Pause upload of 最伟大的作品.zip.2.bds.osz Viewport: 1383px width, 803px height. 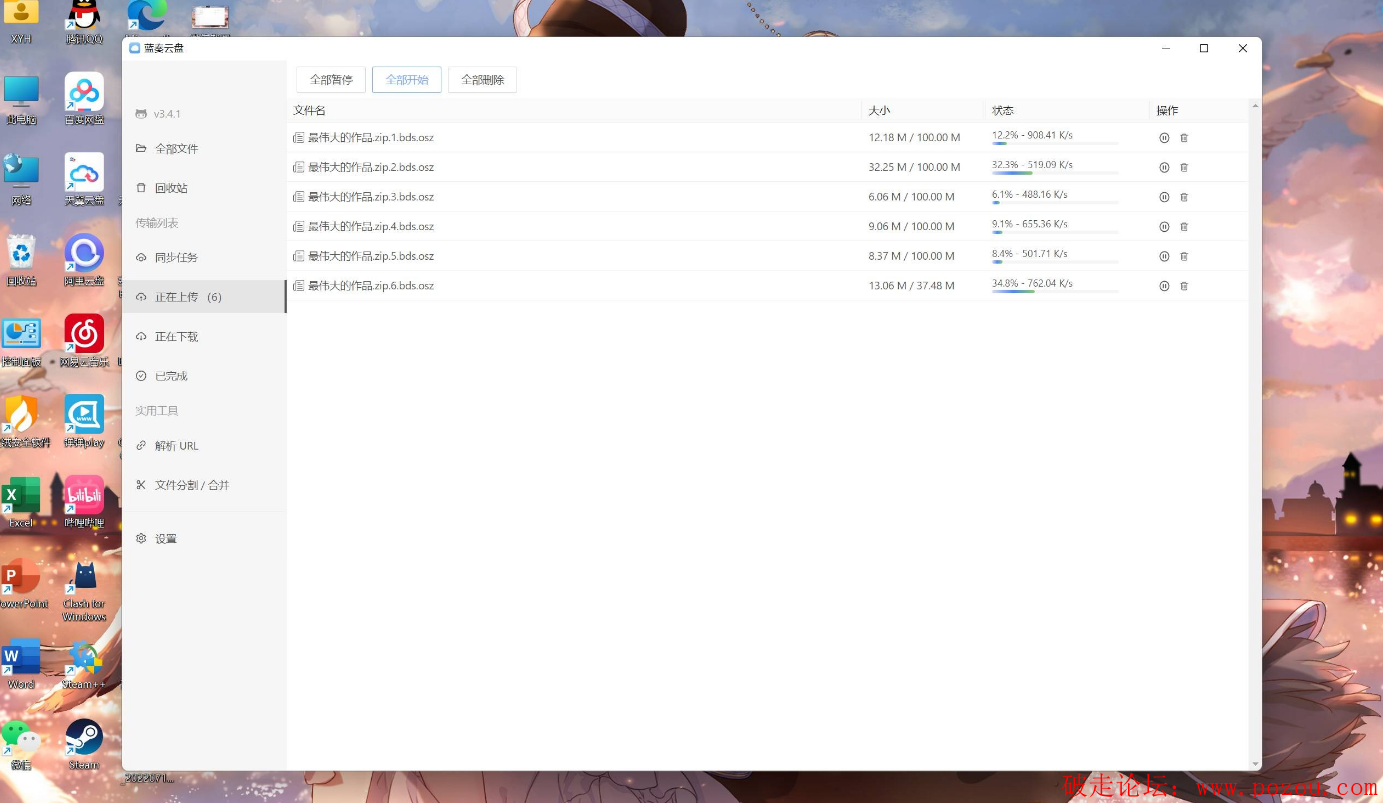click(1164, 168)
